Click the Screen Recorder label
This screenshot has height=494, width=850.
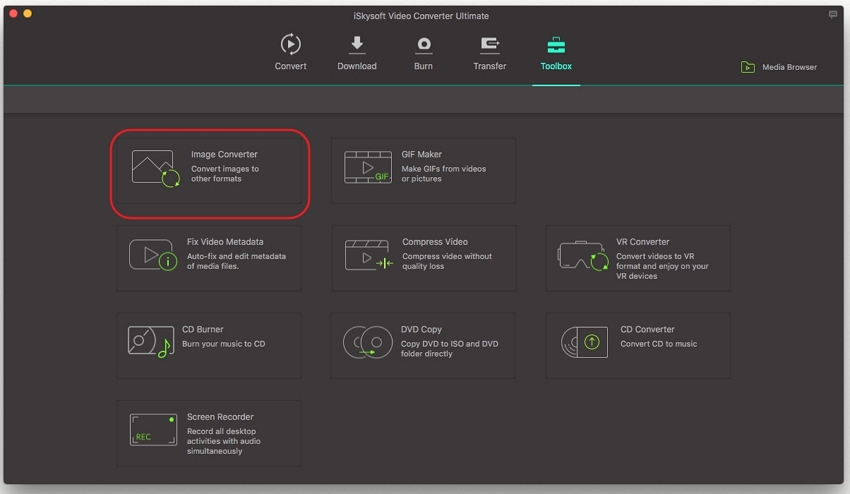(x=220, y=417)
